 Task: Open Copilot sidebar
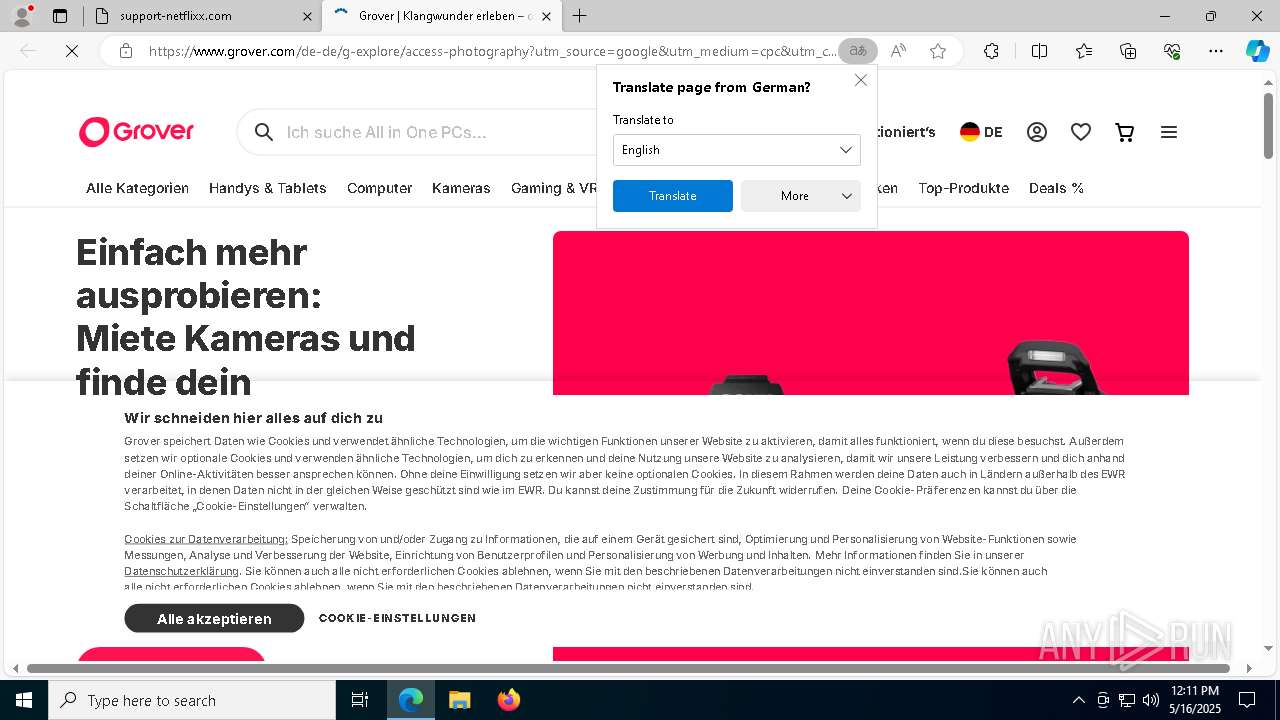(x=1257, y=51)
